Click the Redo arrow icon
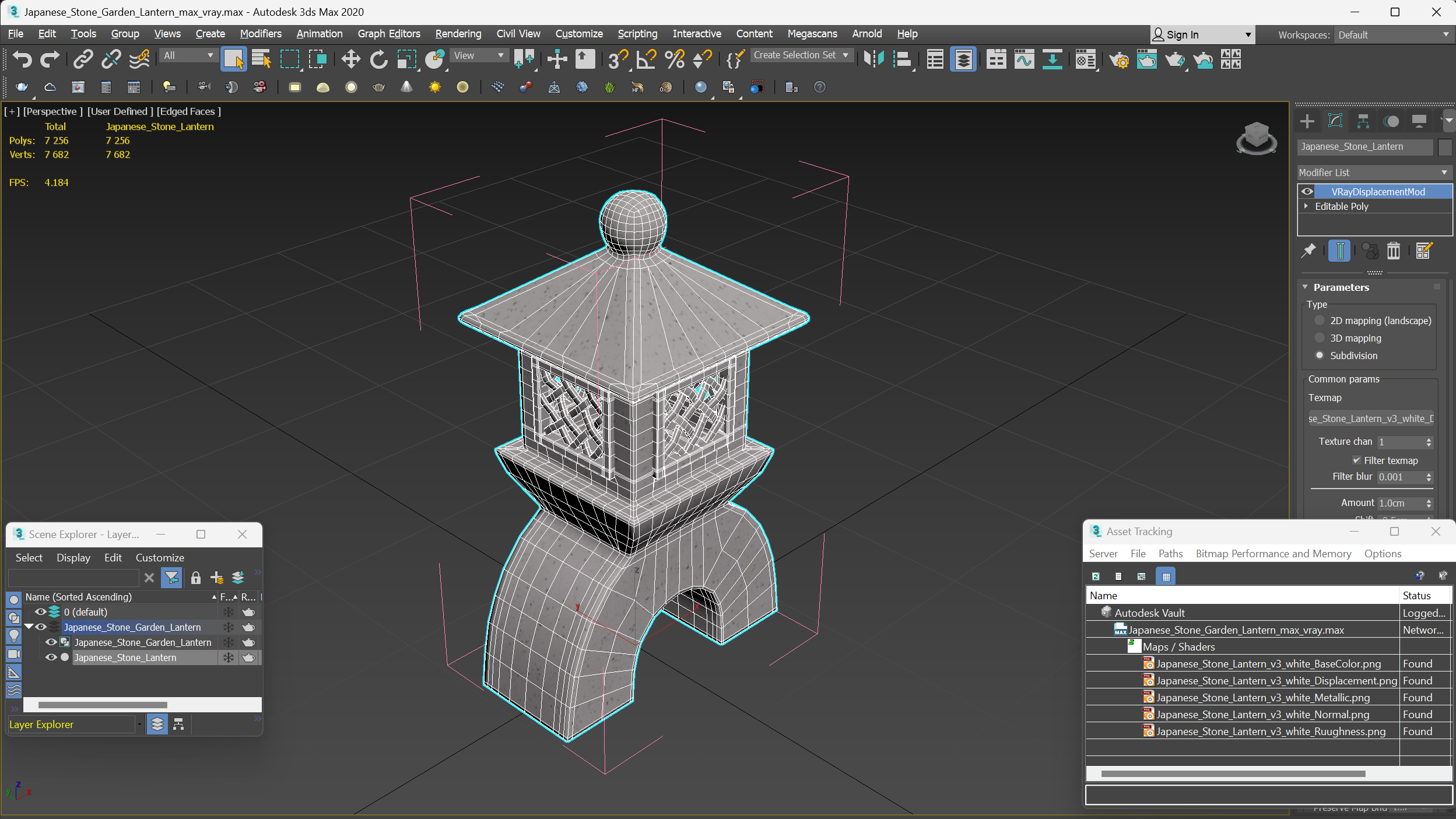Image resolution: width=1456 pixels, height=819 pixels. click(50, 59)
